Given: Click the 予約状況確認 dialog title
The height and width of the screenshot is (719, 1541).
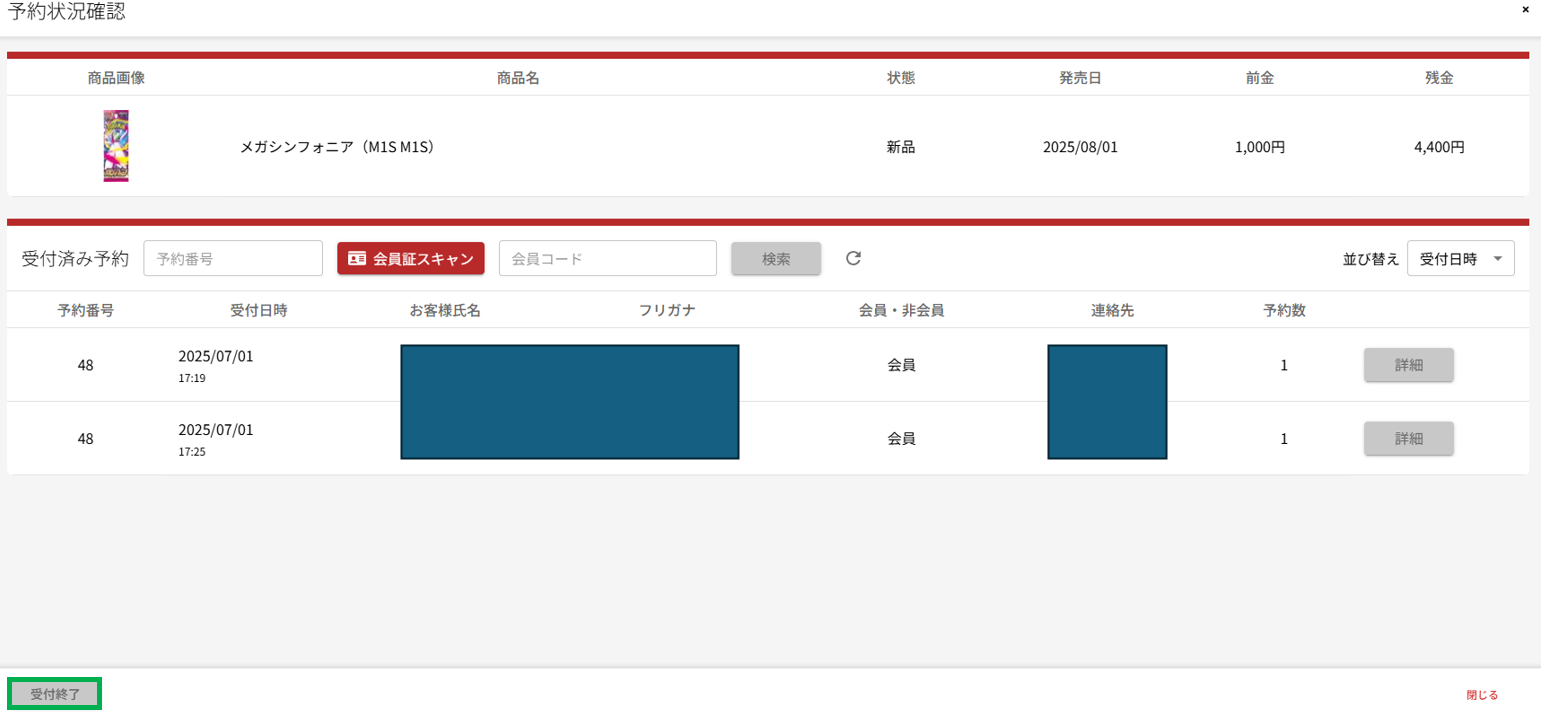Looking at the screenshot, I should point(67,12).
